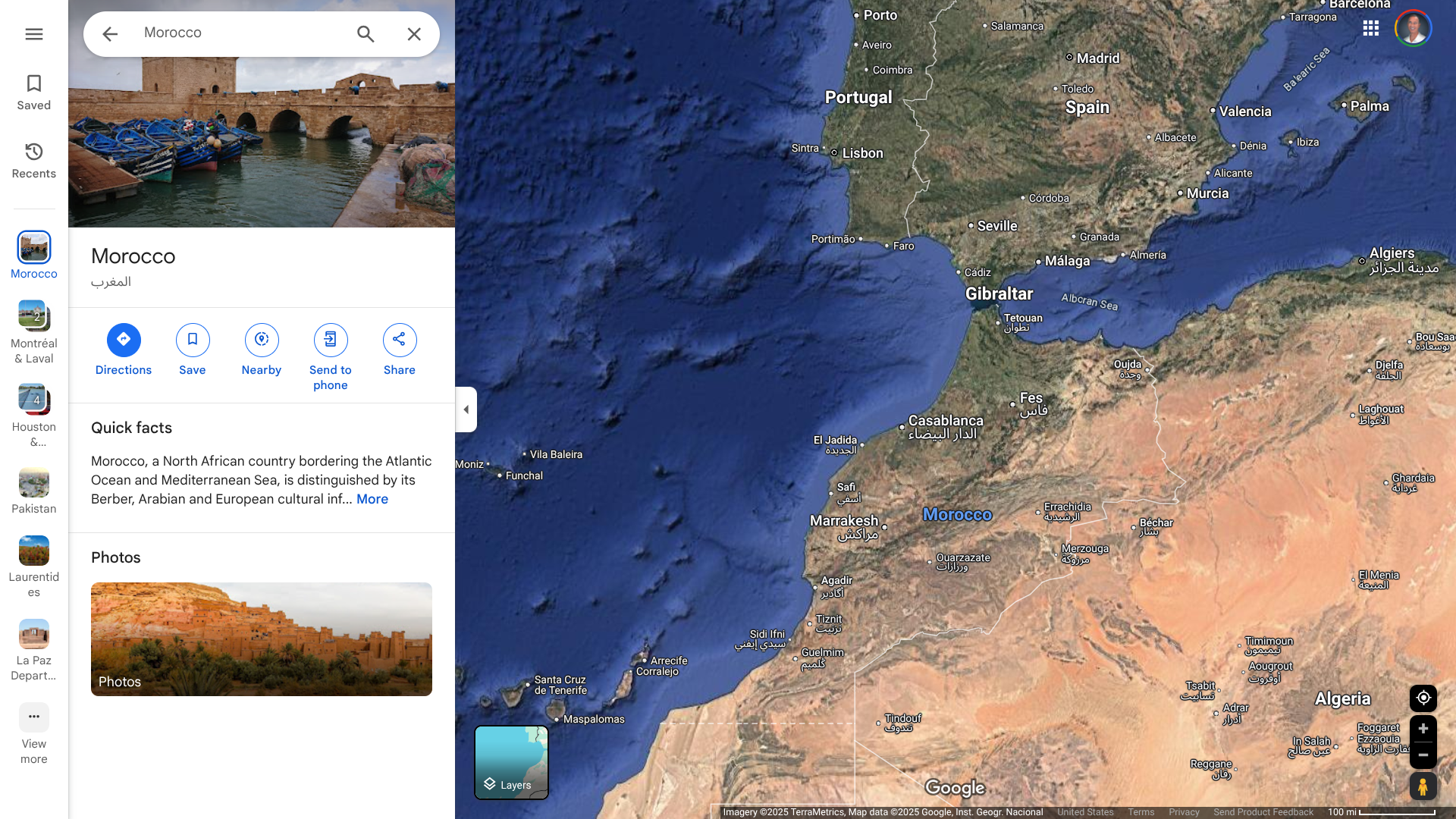Open the Saved tab
This screenshot has width=1456, height=819.
click(33, 92)
